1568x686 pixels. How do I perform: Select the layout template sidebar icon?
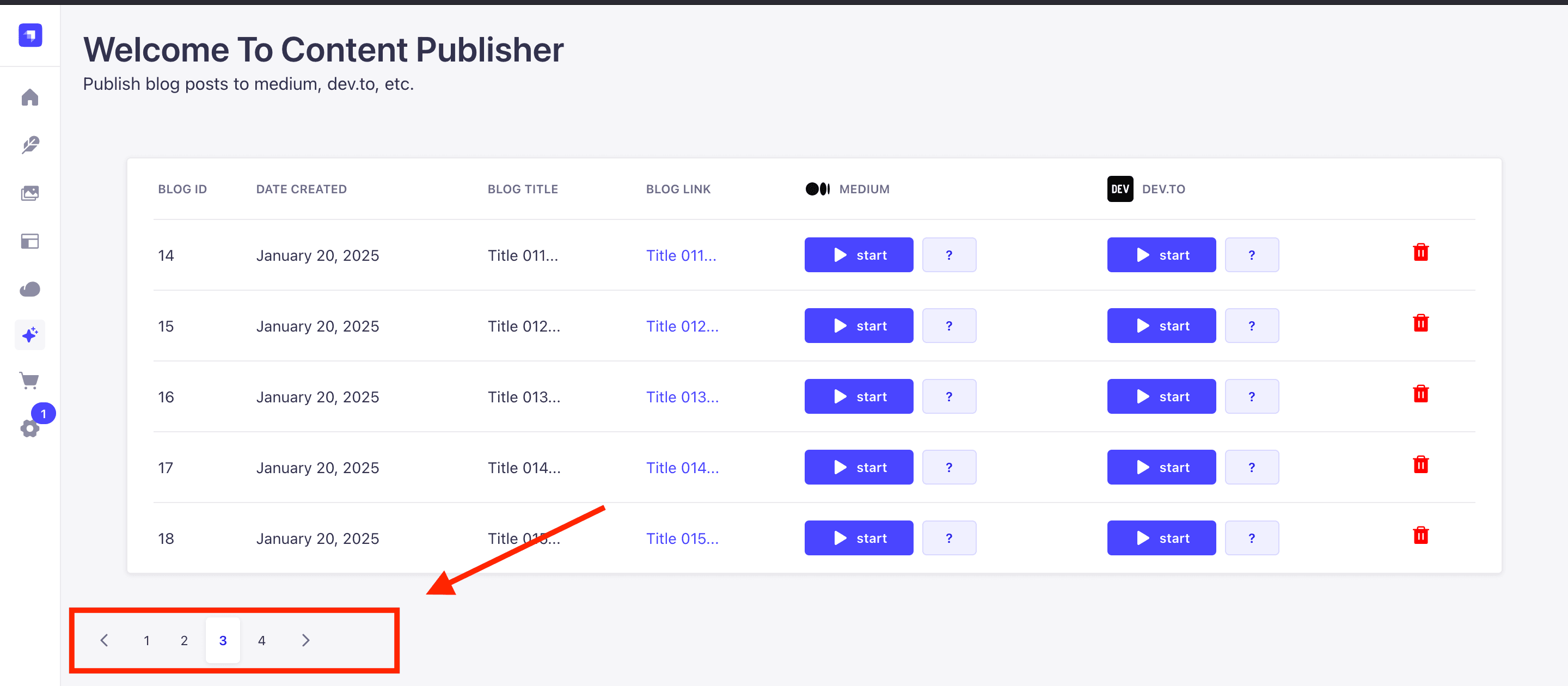(30, 241)
